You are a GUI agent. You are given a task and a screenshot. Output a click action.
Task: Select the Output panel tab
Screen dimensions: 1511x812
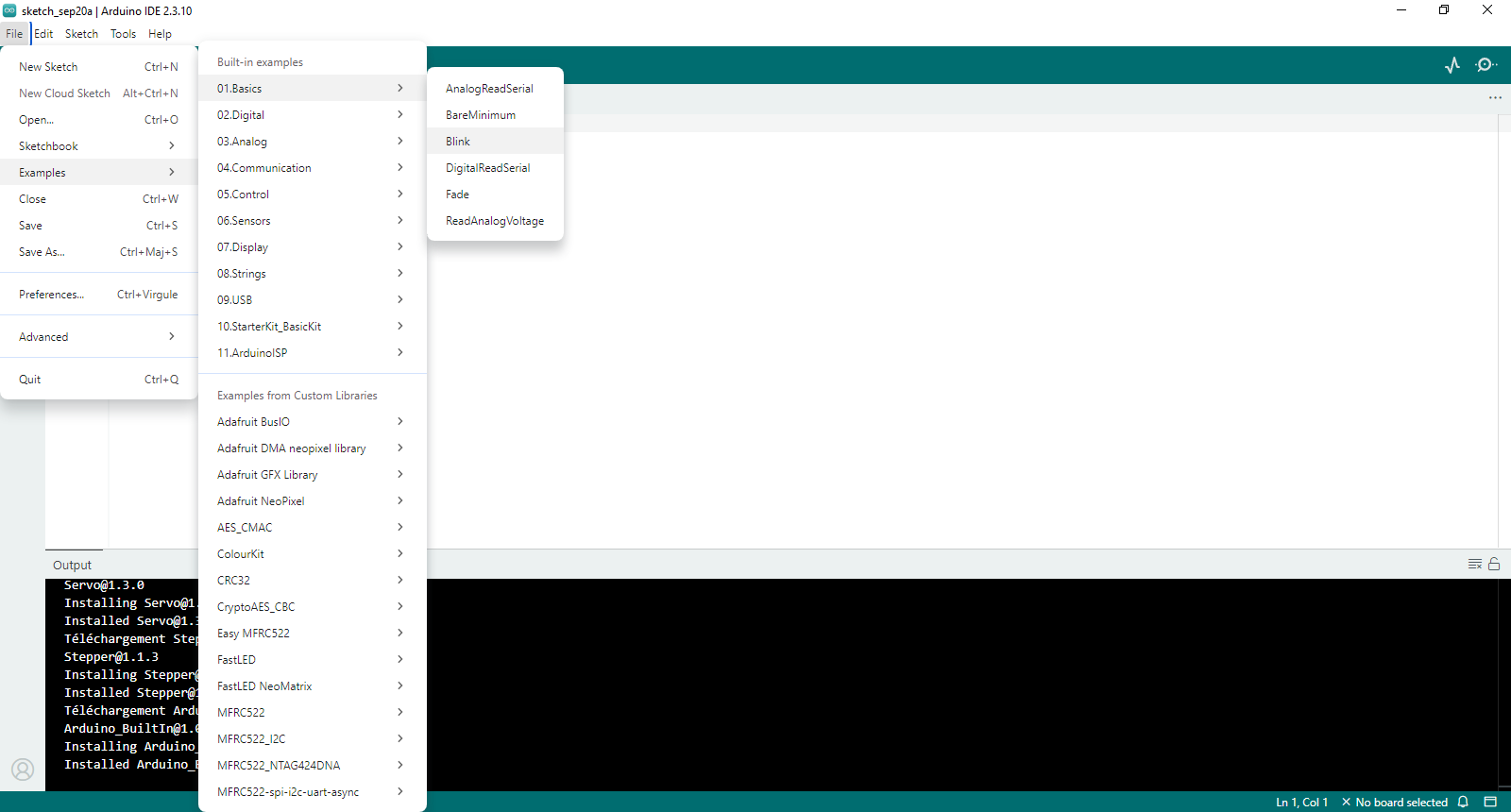(73, 565)
